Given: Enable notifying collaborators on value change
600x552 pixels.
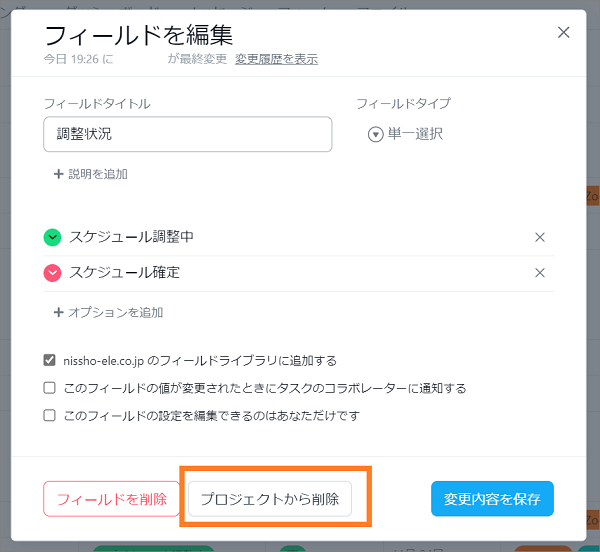Looking at the screenshot, I should [x=49, y=388].
